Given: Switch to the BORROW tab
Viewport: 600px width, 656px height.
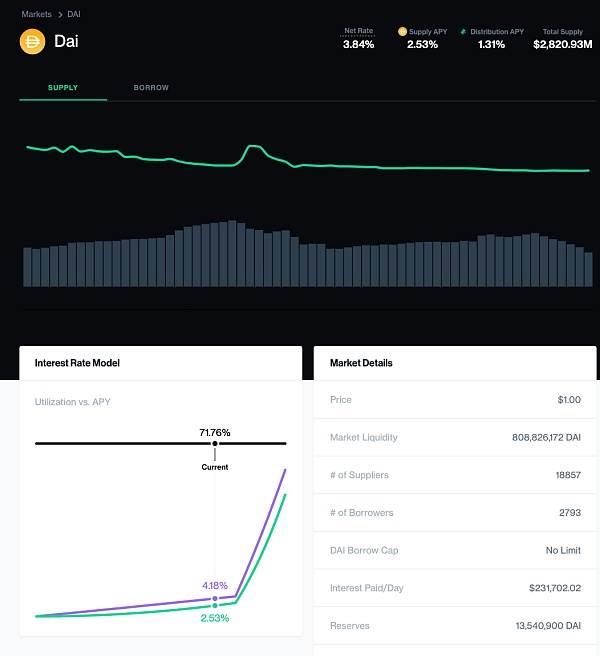Looking at the screenshot, I should (151, 87).
